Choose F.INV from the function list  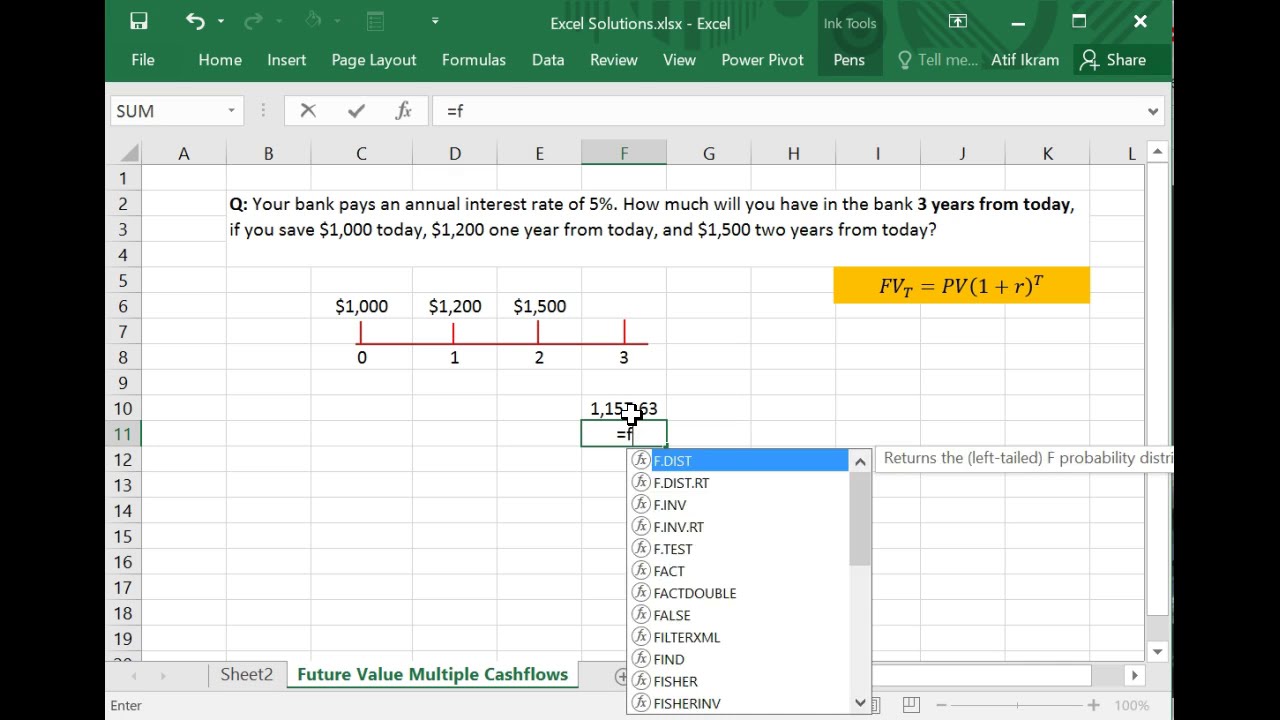tap(739, 505)
